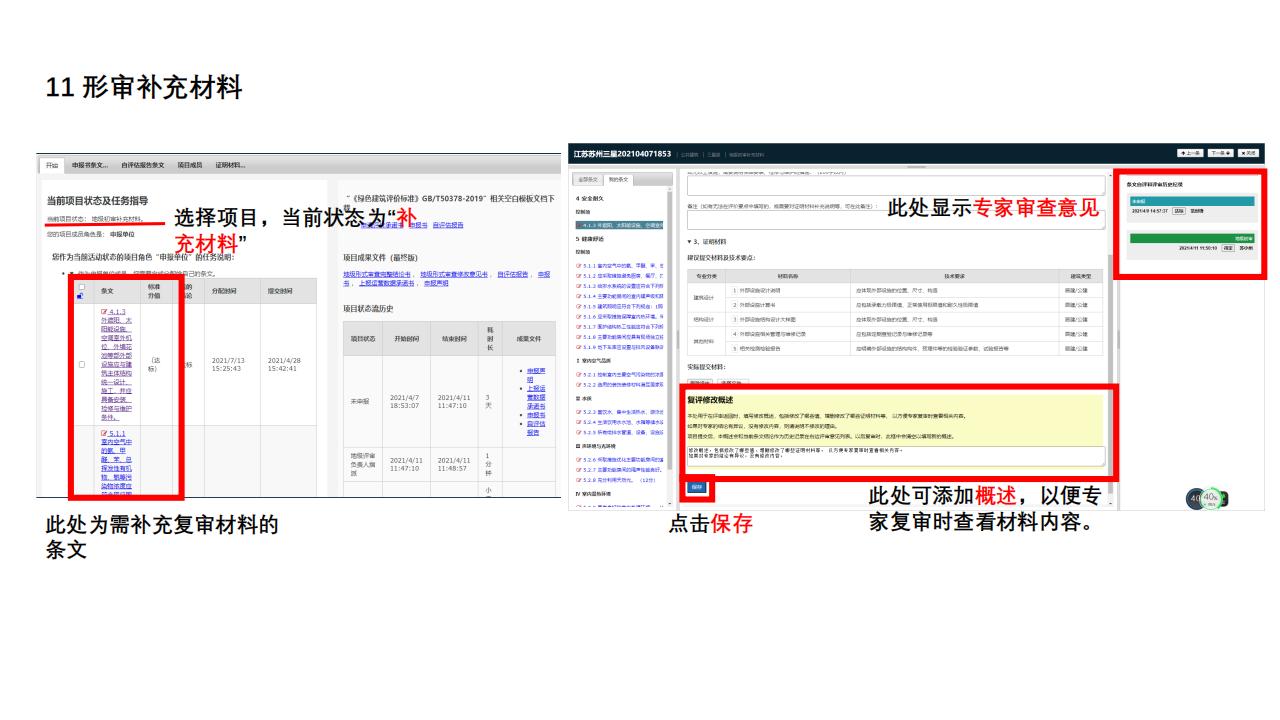Click into the 备注 text area
1280x720 pixels.
pyautogui.click(x=895, y=219)
